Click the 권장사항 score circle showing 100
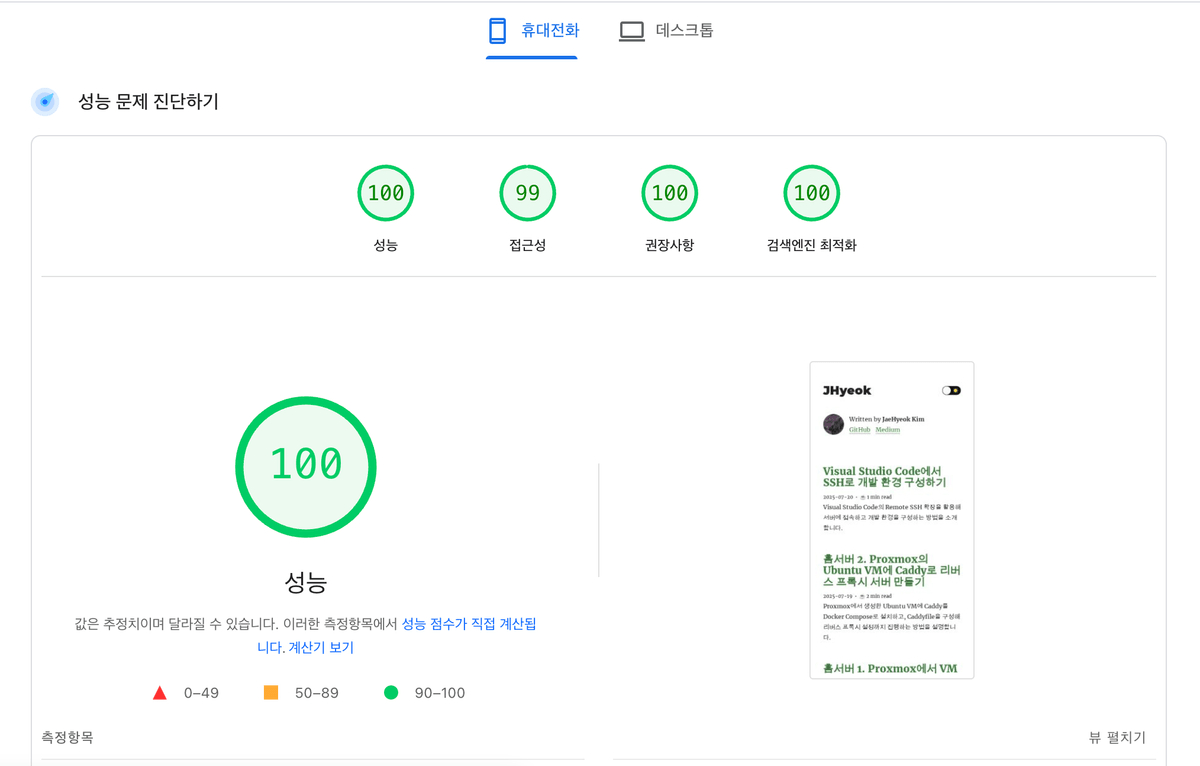This screenshot has width=1200, height=766. (x=669, y=192)
